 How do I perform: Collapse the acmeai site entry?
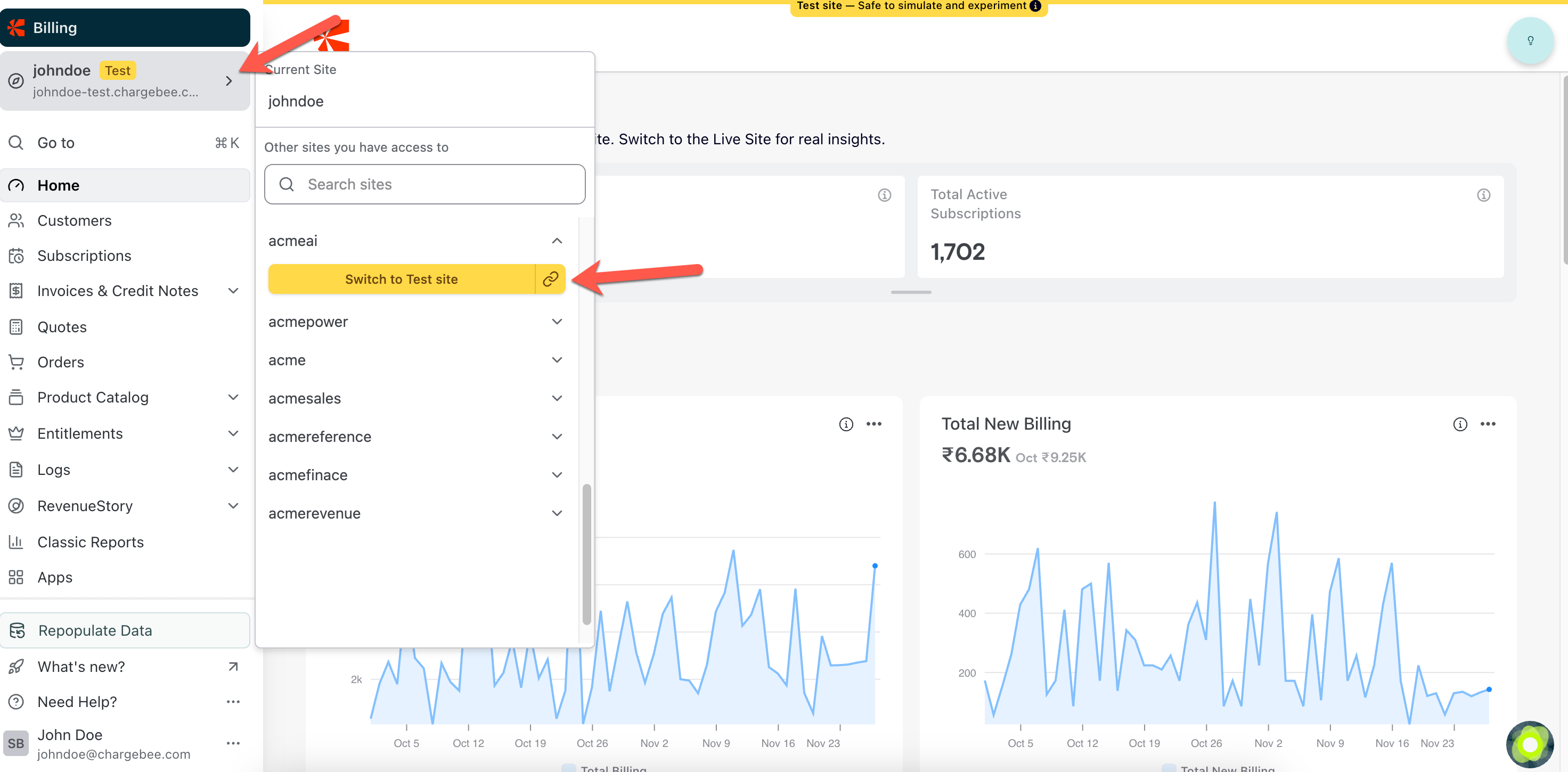557,241
